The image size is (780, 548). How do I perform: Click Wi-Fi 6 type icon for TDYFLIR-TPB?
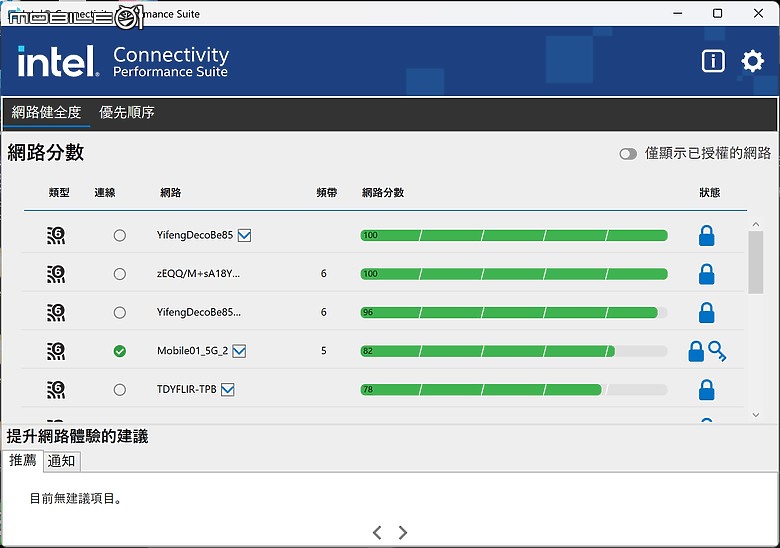(56, 389)
